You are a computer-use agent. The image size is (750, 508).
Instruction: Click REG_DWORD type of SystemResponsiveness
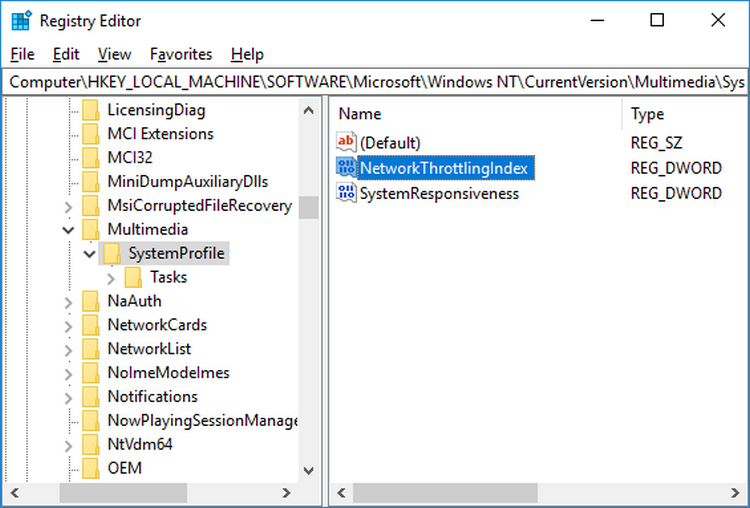tap(676, 193)
